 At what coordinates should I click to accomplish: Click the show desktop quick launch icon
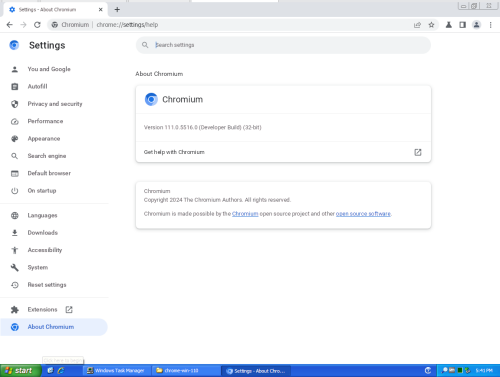(x=50, y=370)
